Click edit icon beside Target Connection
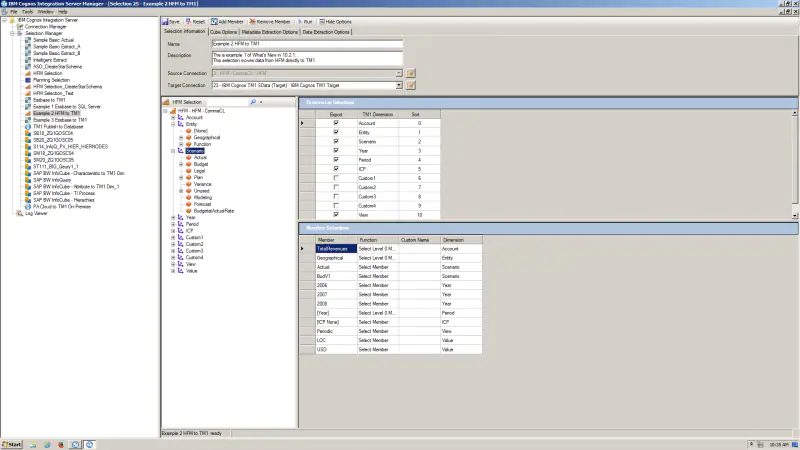 411,85
